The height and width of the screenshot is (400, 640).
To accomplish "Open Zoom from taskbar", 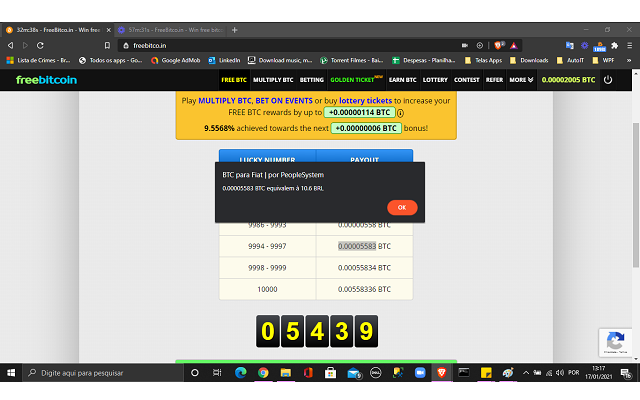I will click(420, 373).
